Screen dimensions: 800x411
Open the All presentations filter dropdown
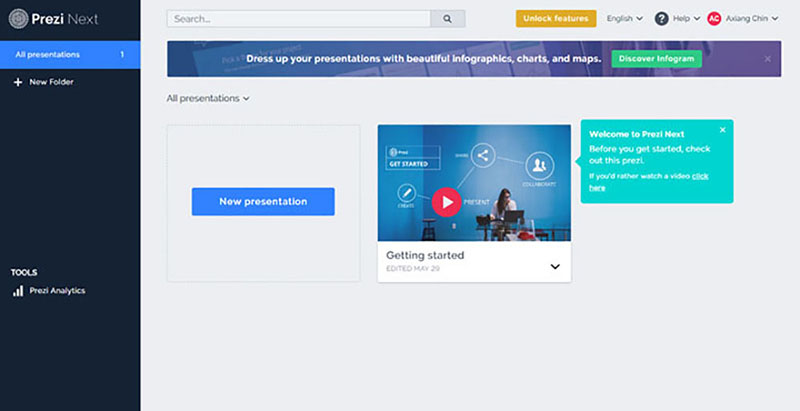click(208, 98)
